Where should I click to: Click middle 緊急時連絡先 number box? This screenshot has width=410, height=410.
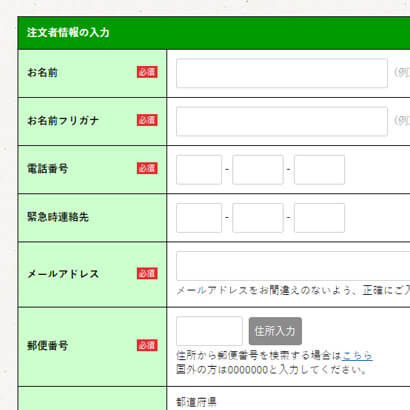(x=258, y=218)
